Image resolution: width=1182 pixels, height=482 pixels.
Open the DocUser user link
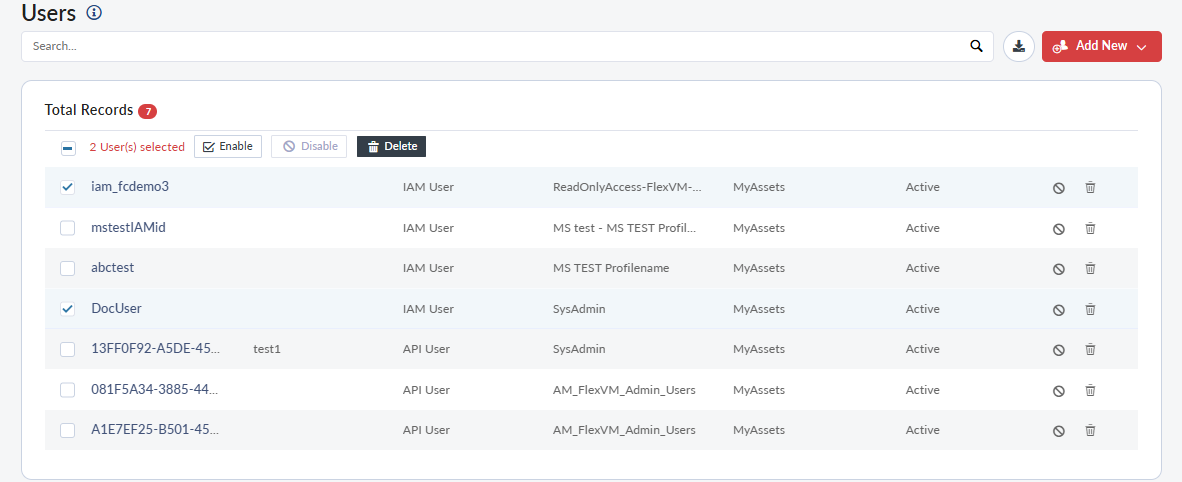point(116,309)
